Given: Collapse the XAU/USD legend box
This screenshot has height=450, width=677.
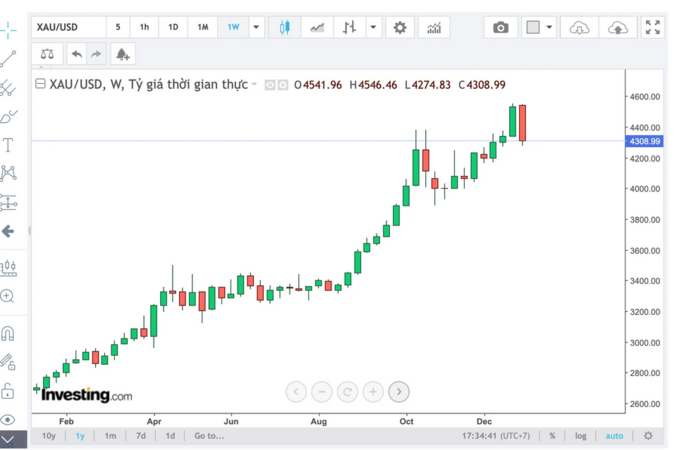Looking at the screenshot, I should click(x=40, y=85).
